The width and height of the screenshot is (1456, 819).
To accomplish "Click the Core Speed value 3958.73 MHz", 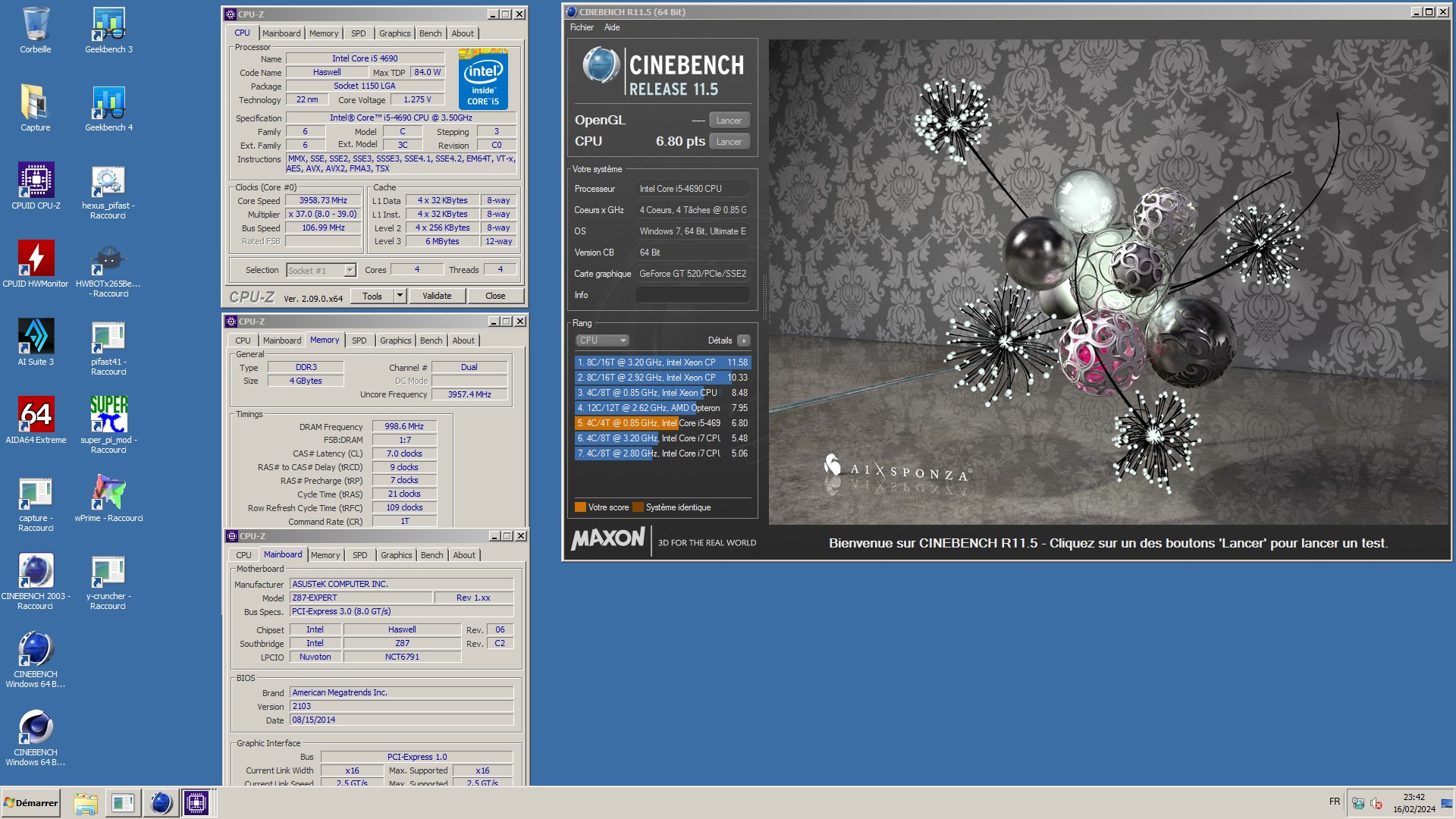I will pos(323,201).
